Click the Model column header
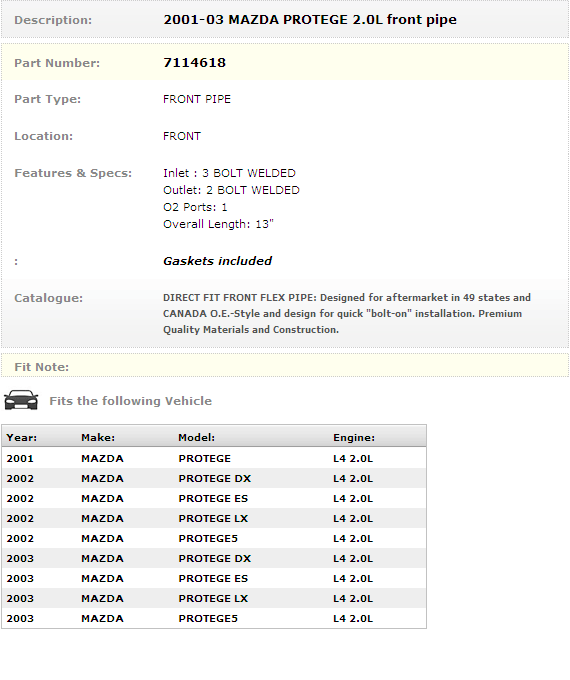This screenshot has width=570, height=680. pos(197,438)
